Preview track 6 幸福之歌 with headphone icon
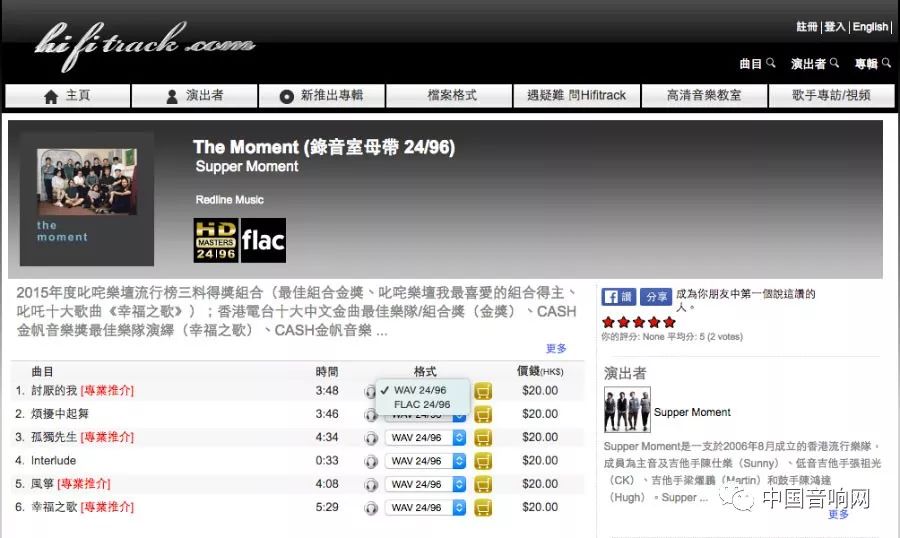This screenshot has width=900, height=538. 371,508
